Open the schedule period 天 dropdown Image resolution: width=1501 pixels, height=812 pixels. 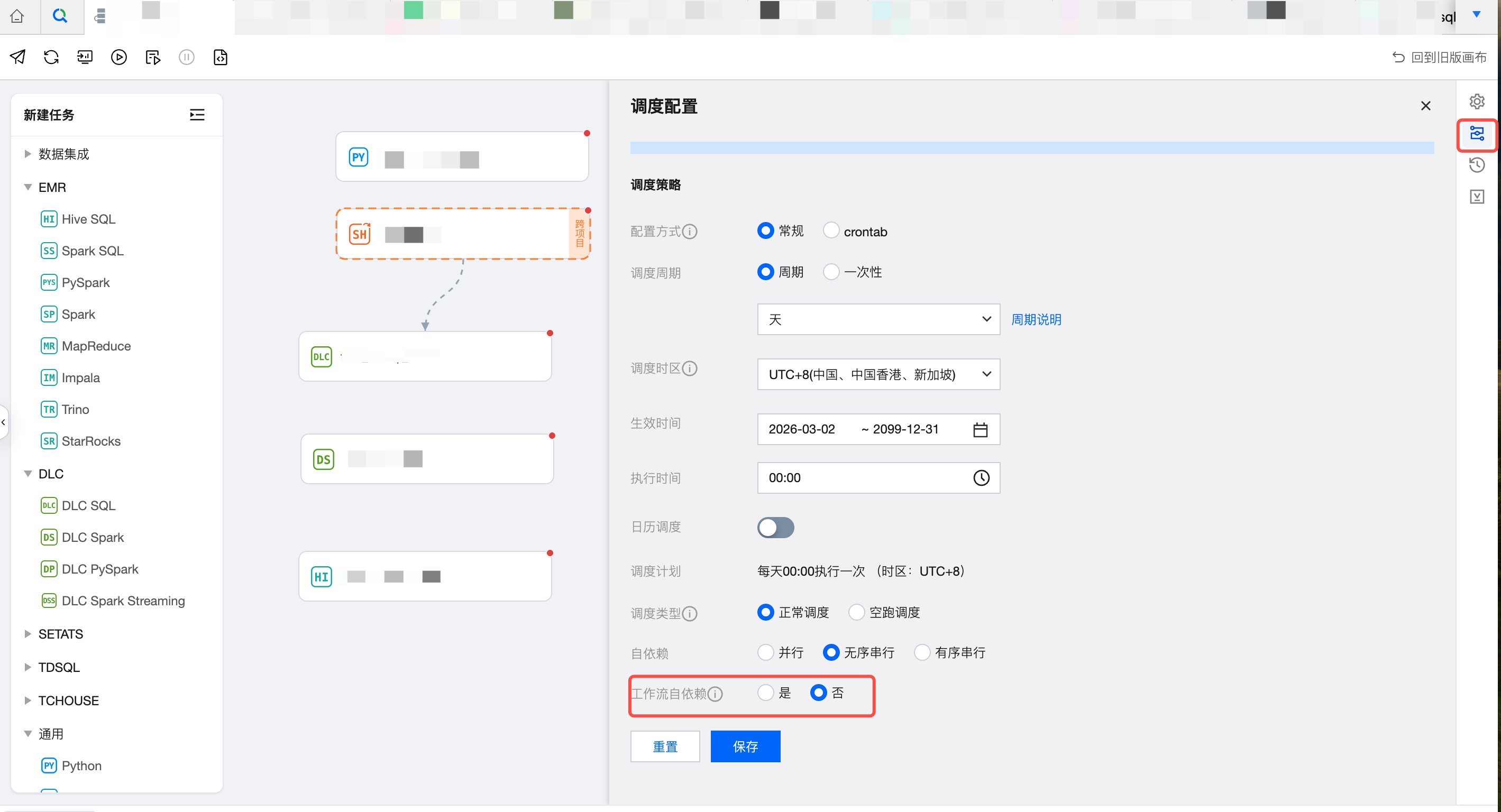coord(877,319)
